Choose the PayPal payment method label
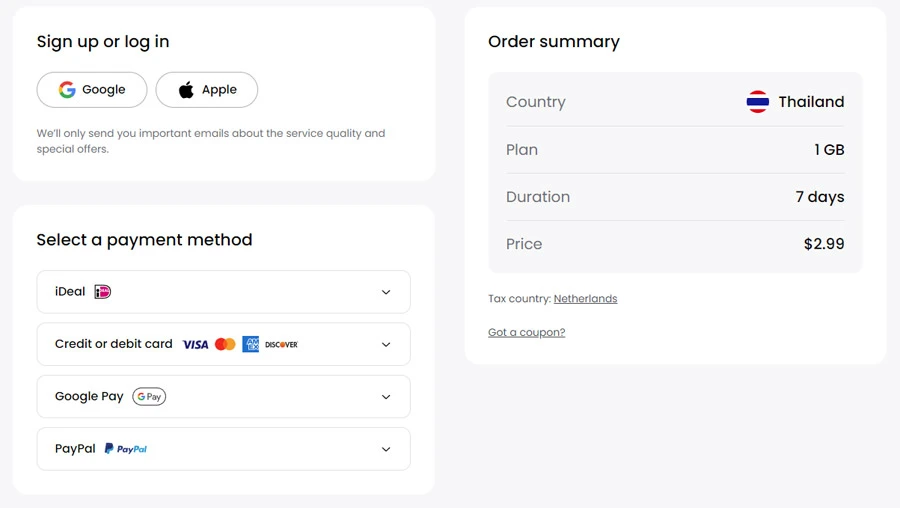The height and width of the screenshot is (508, 900). [x=75, y=449]
